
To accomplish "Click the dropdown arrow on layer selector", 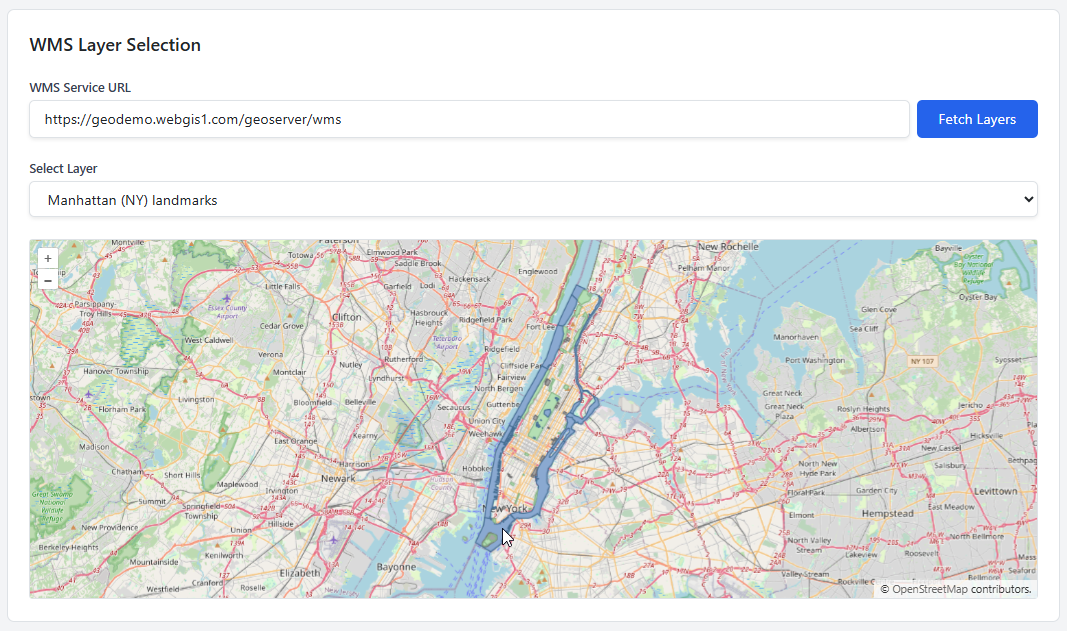I will (x=1029, y=200).
